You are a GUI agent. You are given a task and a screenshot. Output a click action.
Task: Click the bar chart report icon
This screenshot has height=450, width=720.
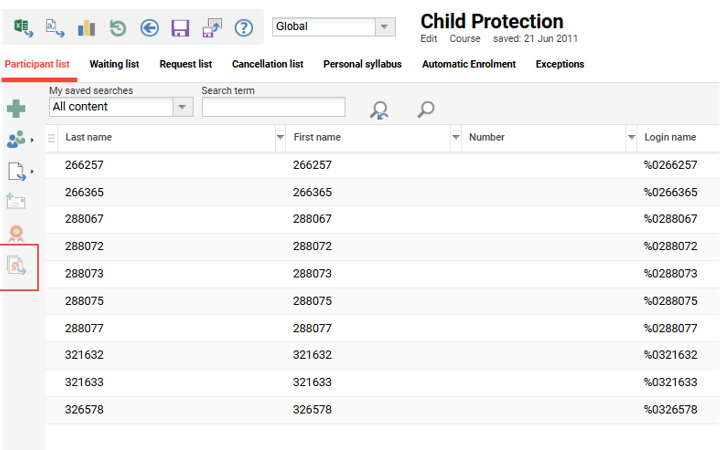tap(87, 28)
